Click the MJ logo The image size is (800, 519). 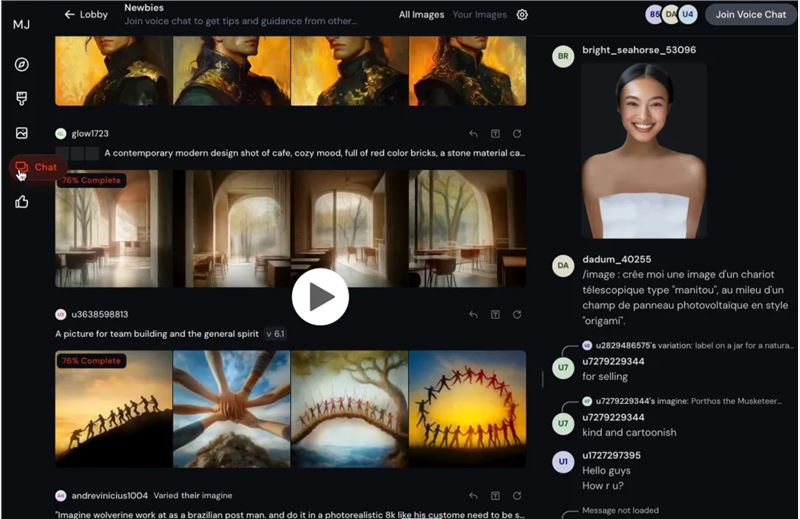[21, 24]
